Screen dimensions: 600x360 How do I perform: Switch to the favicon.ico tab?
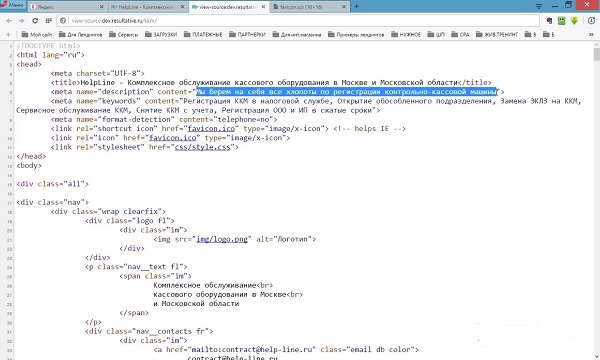pyautogui.click(x=309, y=7)
